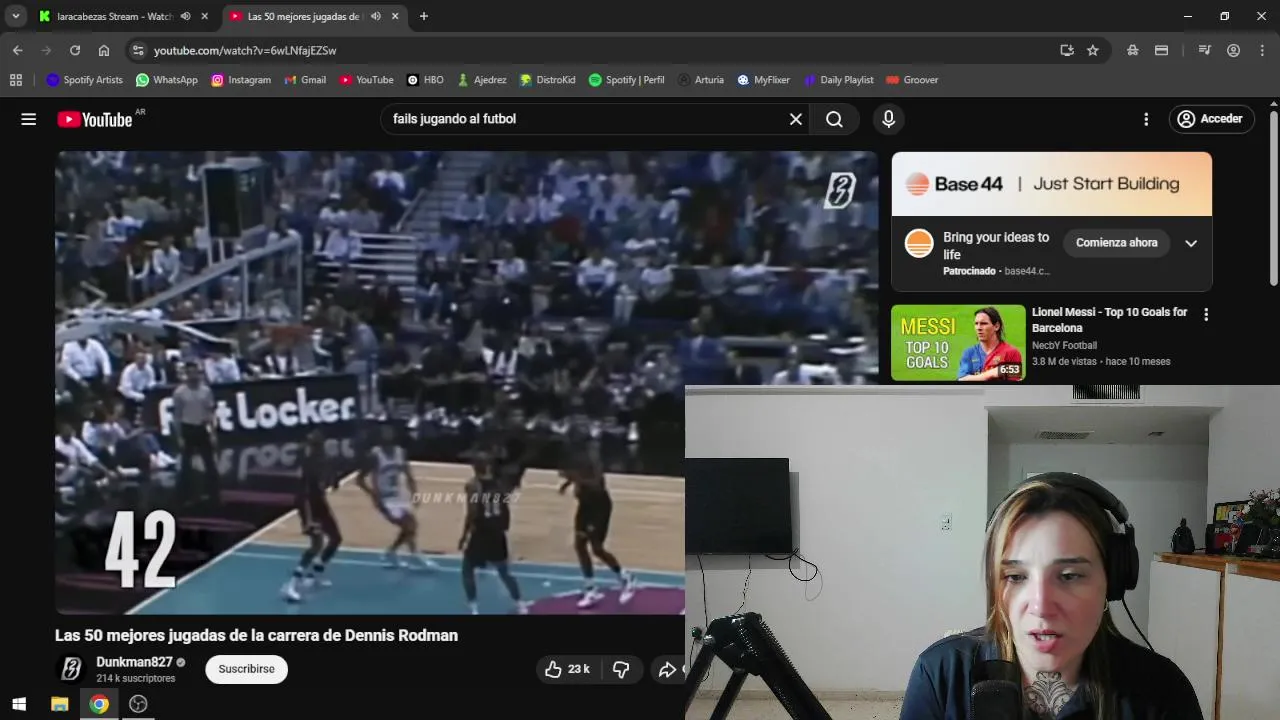Open the bookmarks apps grid icon

click(x=16, y=80)
